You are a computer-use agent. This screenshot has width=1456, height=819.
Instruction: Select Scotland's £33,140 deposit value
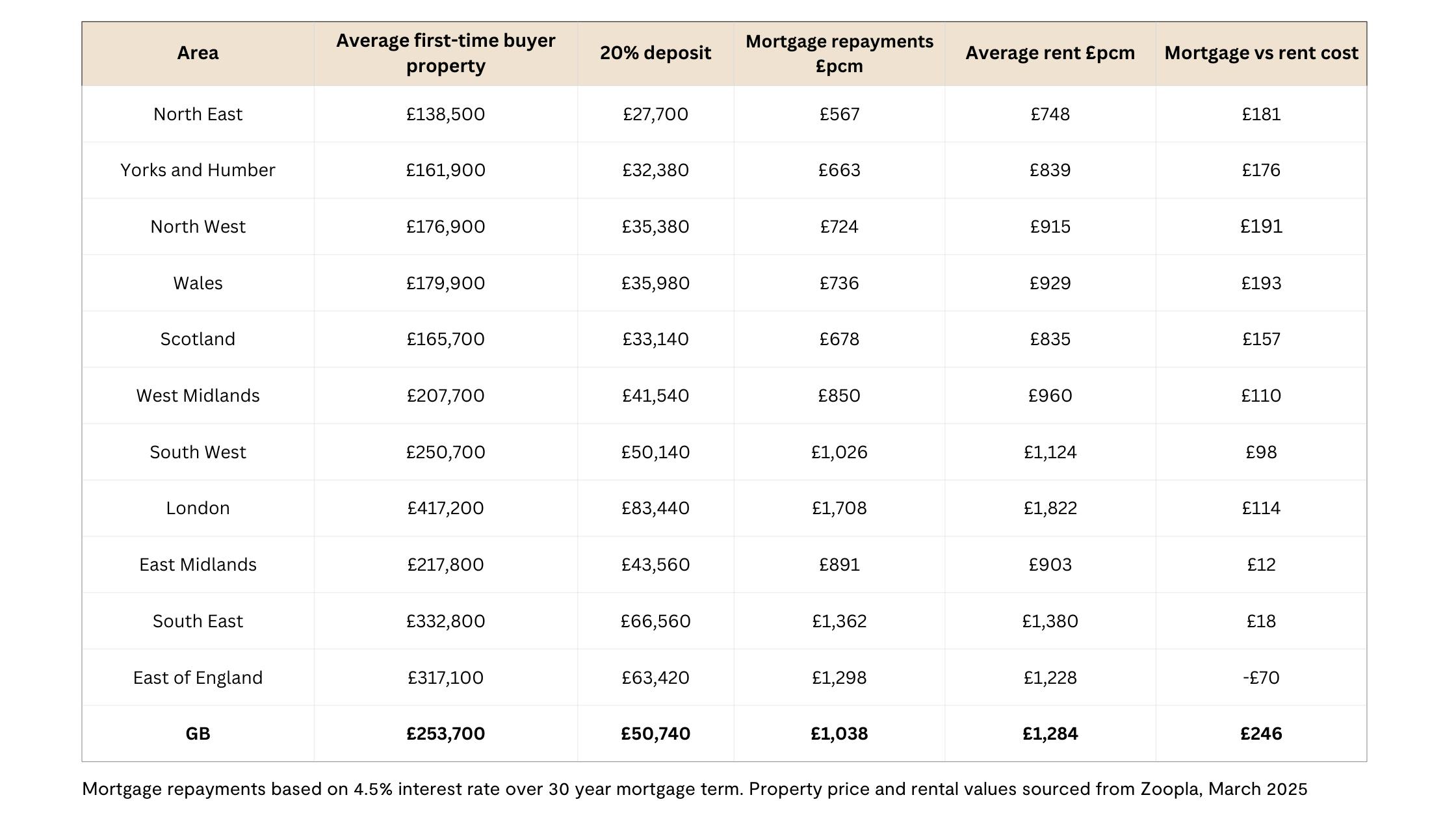pos(655,339)
